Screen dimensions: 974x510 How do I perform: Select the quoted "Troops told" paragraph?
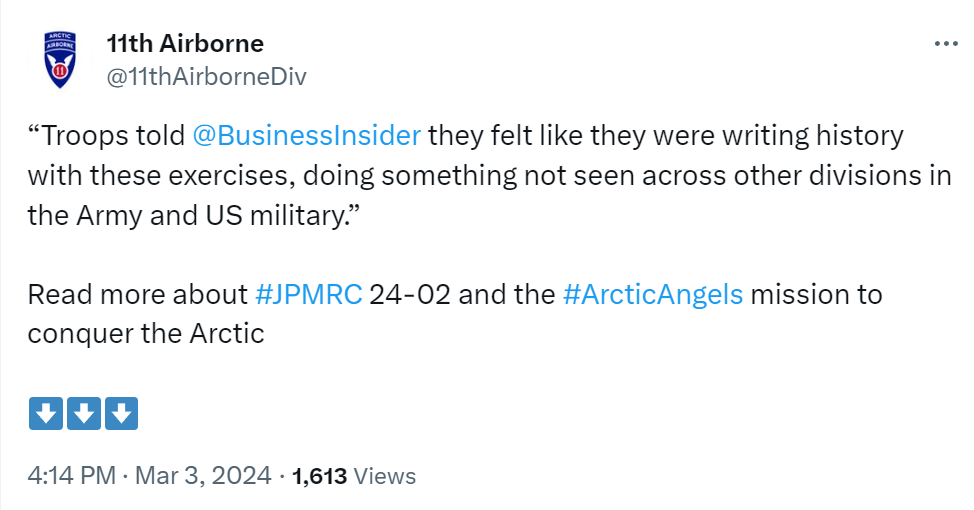pyautogui.click(x=489, y=176)
